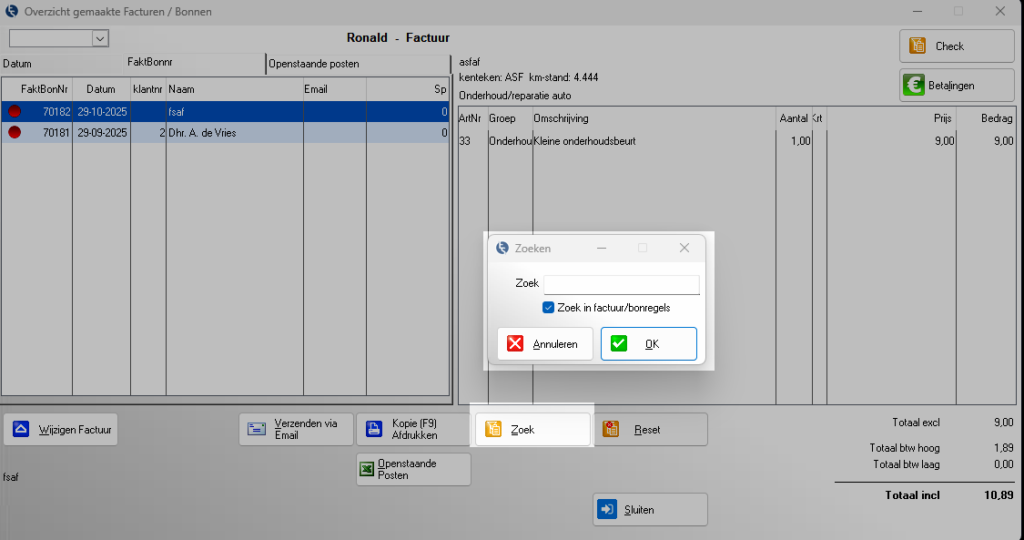The image size is (1024, 540).
Task: Select invoice row 70181 Dhr. A. de Vries
Action: coord(224,132)
